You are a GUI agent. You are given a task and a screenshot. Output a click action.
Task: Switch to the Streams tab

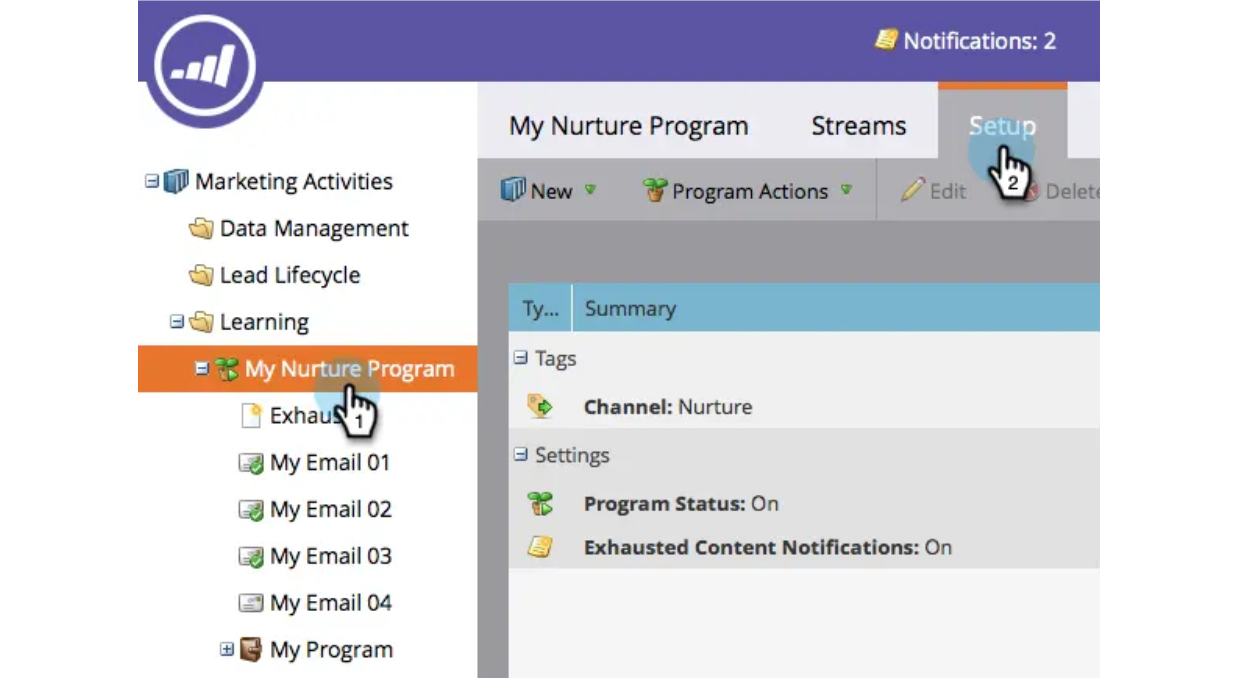[x=858, y=126]
